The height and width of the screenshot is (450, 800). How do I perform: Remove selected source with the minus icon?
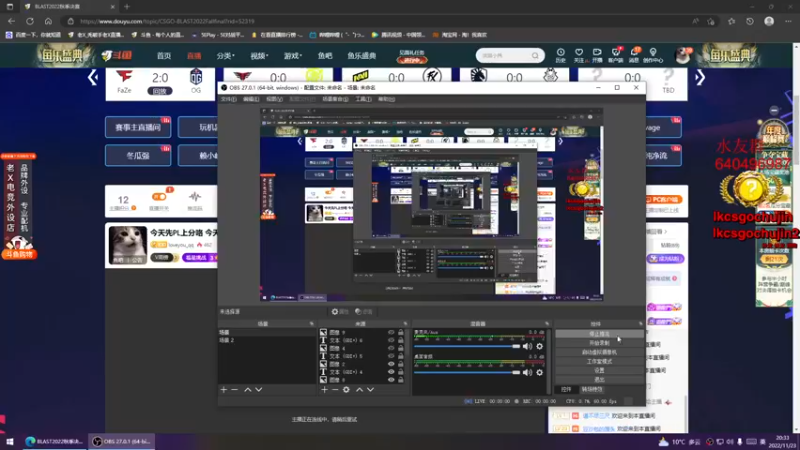pyautogui.click(x=335, y=390)
